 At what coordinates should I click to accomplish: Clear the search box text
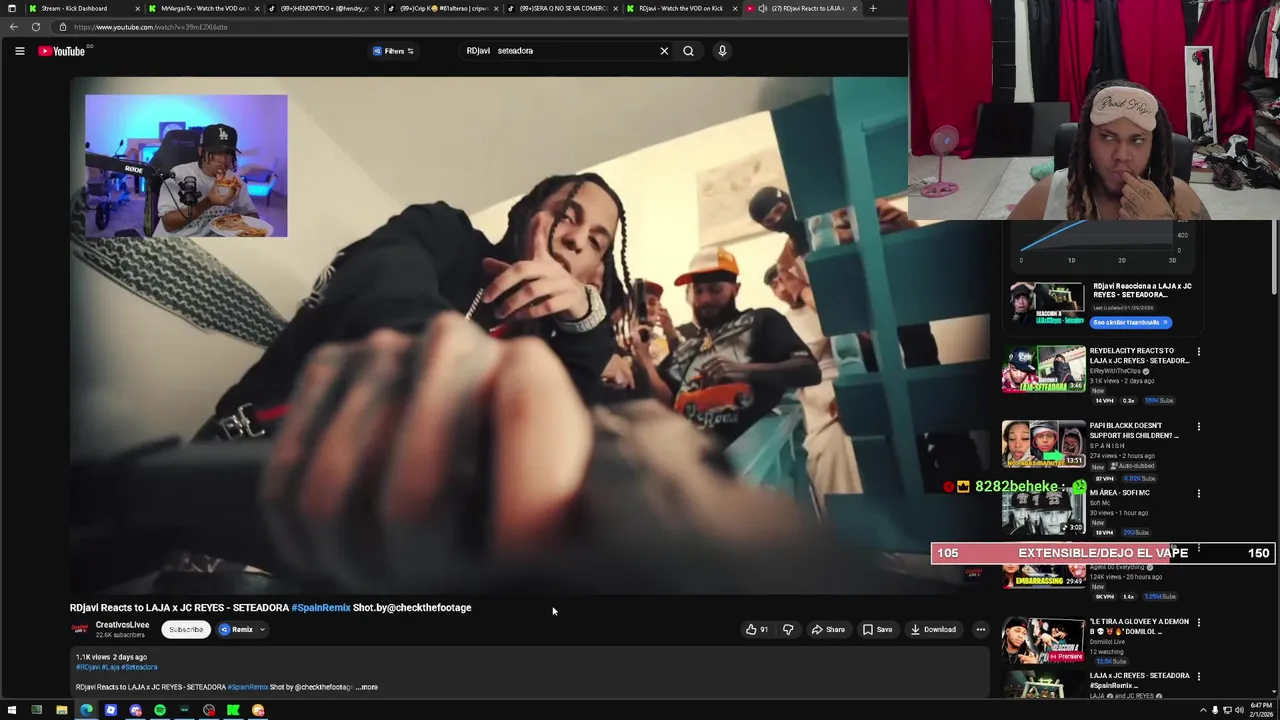[664, 51]
